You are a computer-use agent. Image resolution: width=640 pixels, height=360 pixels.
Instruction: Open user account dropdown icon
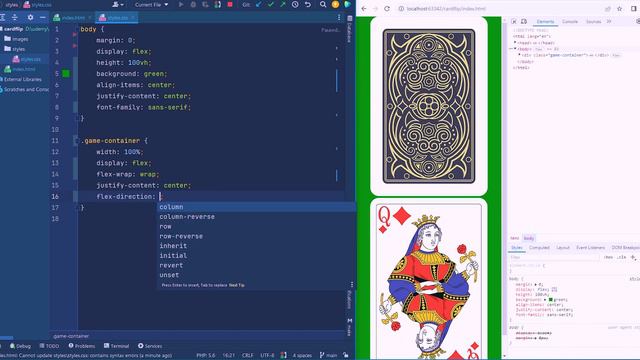coord(118,4)
